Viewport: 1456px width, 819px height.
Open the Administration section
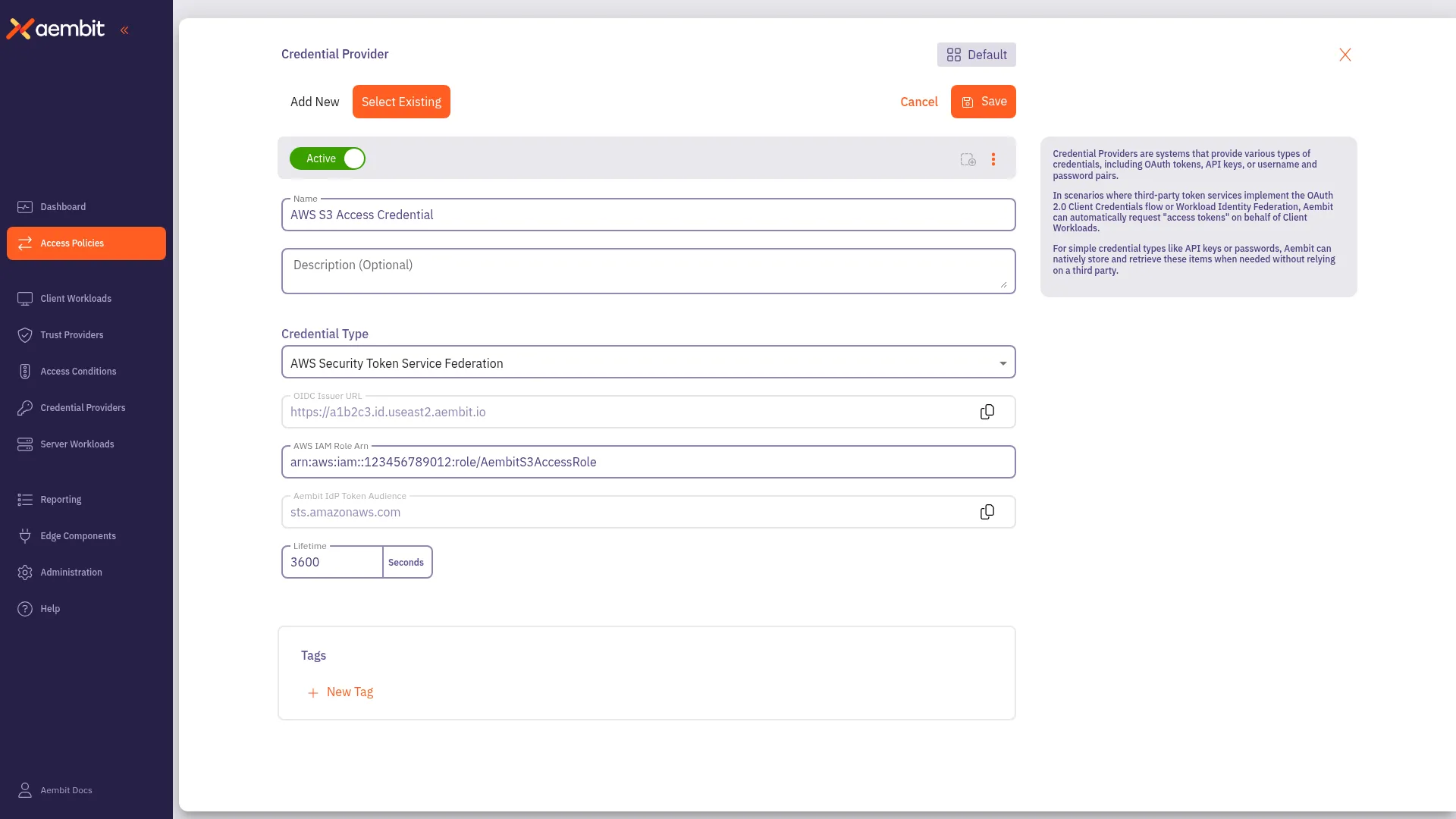click(86, 573)
